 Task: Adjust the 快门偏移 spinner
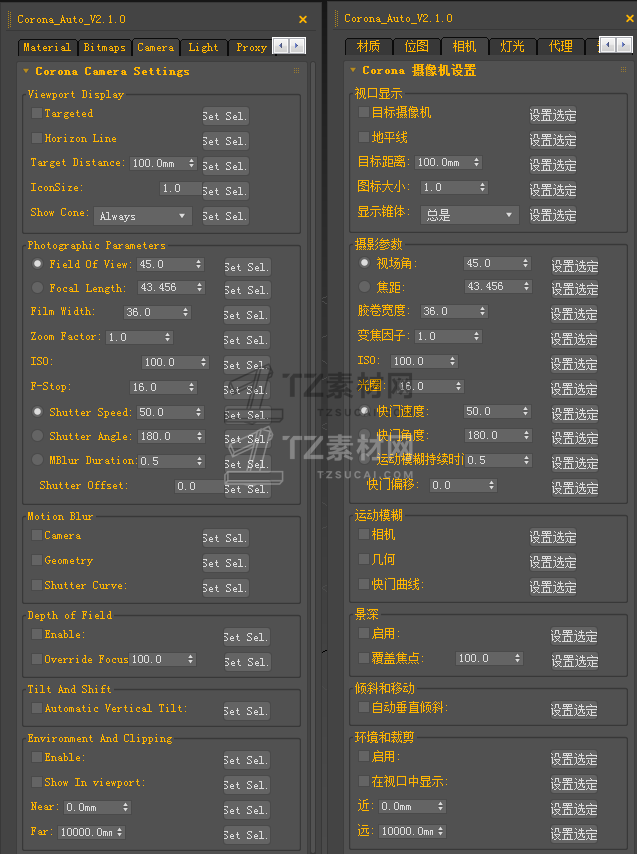point(492,485)
